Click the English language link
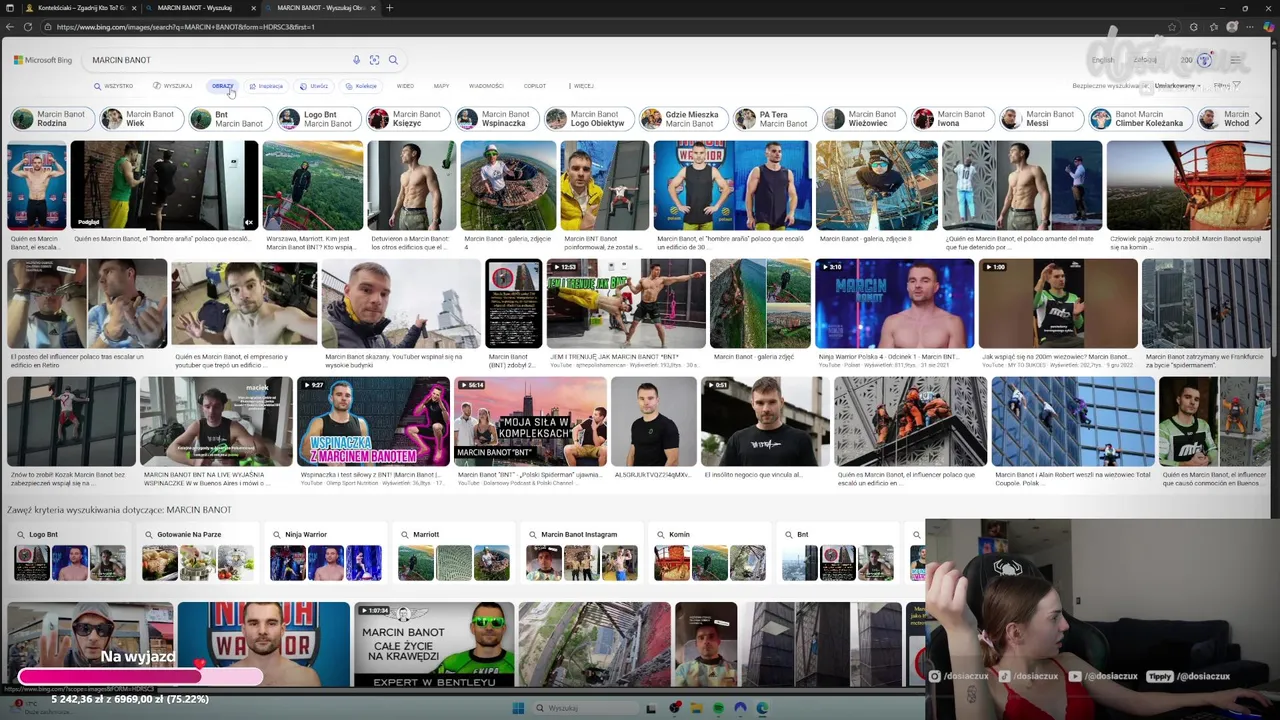 1103,60
